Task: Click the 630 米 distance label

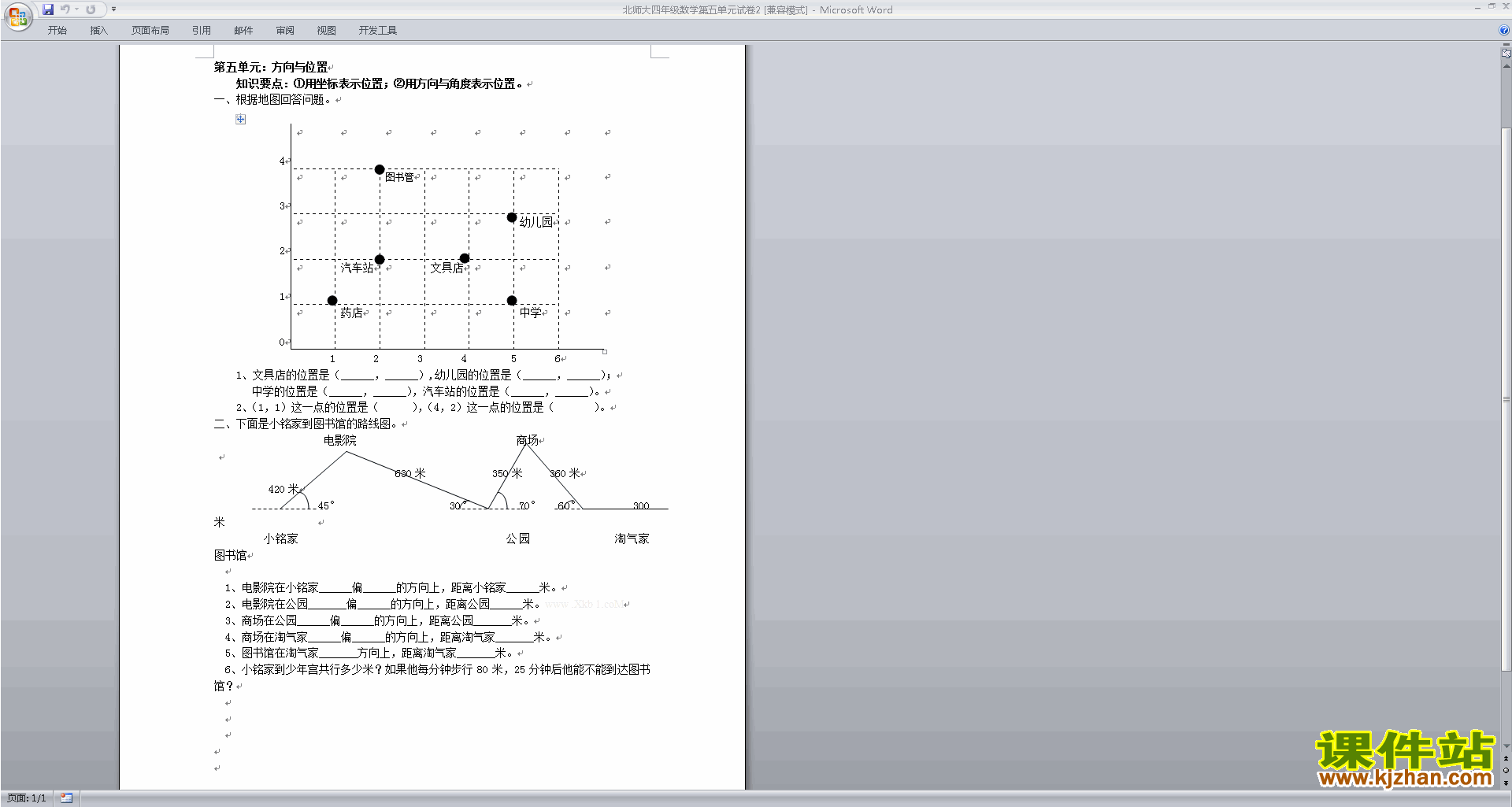Action: pos(410,473)
